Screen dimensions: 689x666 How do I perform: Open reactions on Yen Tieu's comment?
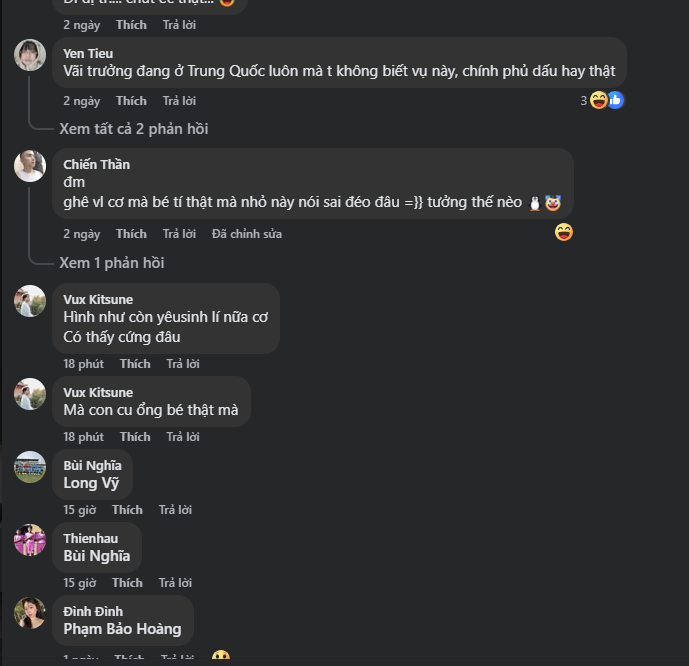click(605, 100)
